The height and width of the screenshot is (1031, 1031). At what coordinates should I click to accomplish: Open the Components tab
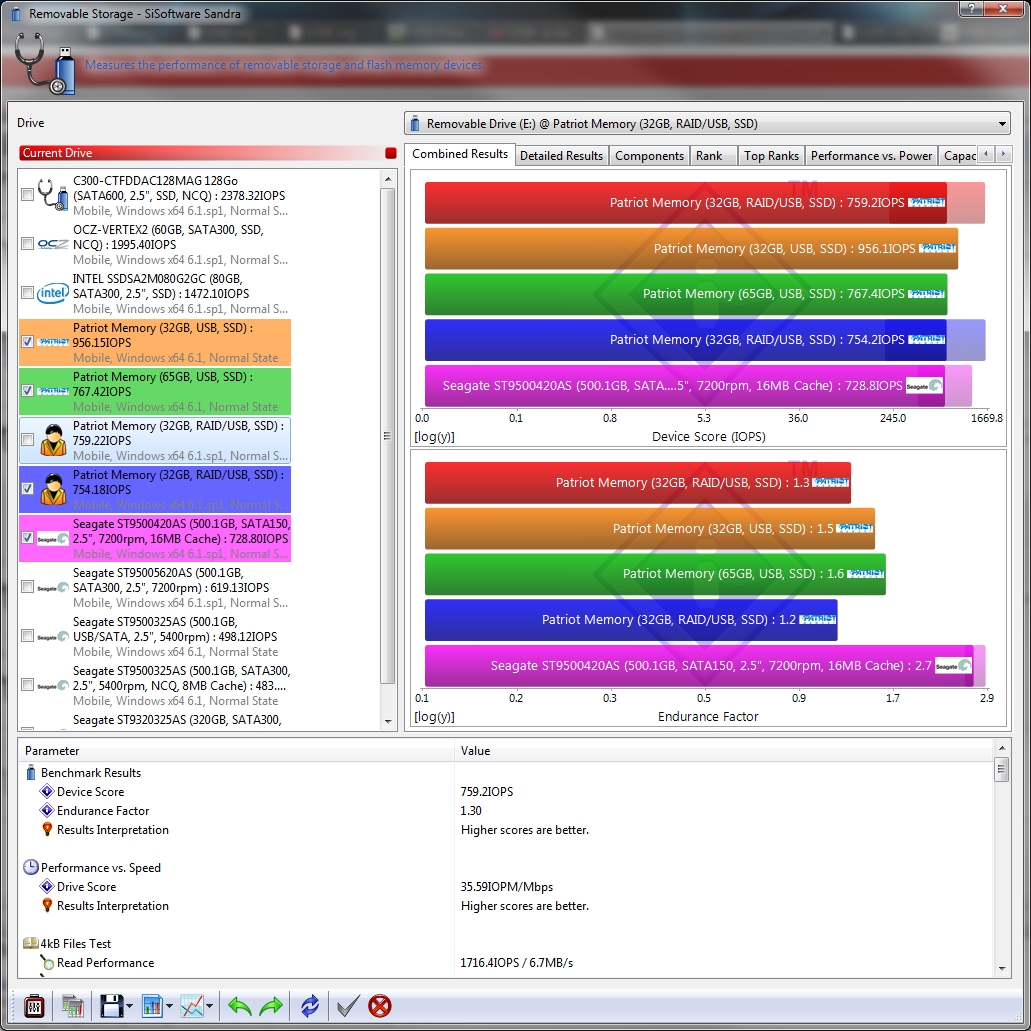coord(649,156)
